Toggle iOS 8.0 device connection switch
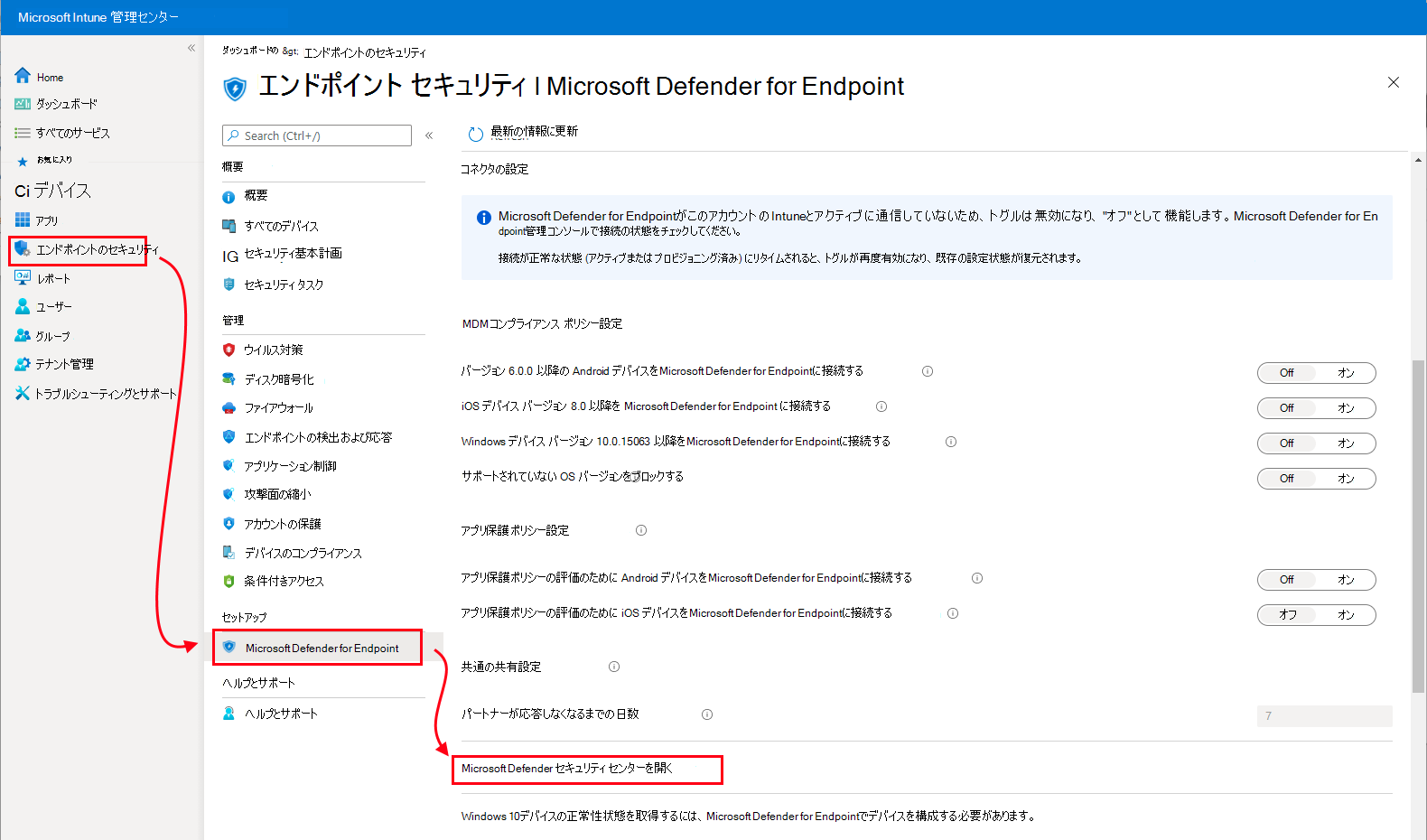 [1316, 407]
